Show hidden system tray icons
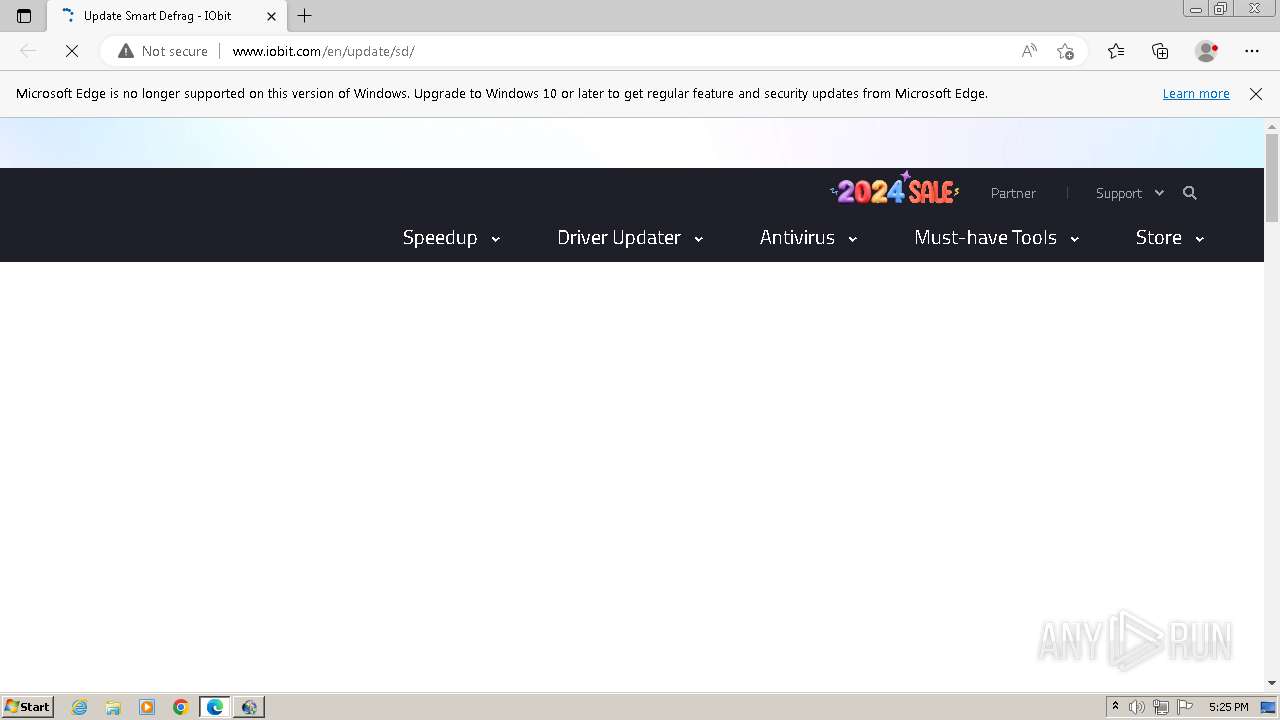Screen dimensions: 1280x720 pyautogui.click(x=1115, y=707)
